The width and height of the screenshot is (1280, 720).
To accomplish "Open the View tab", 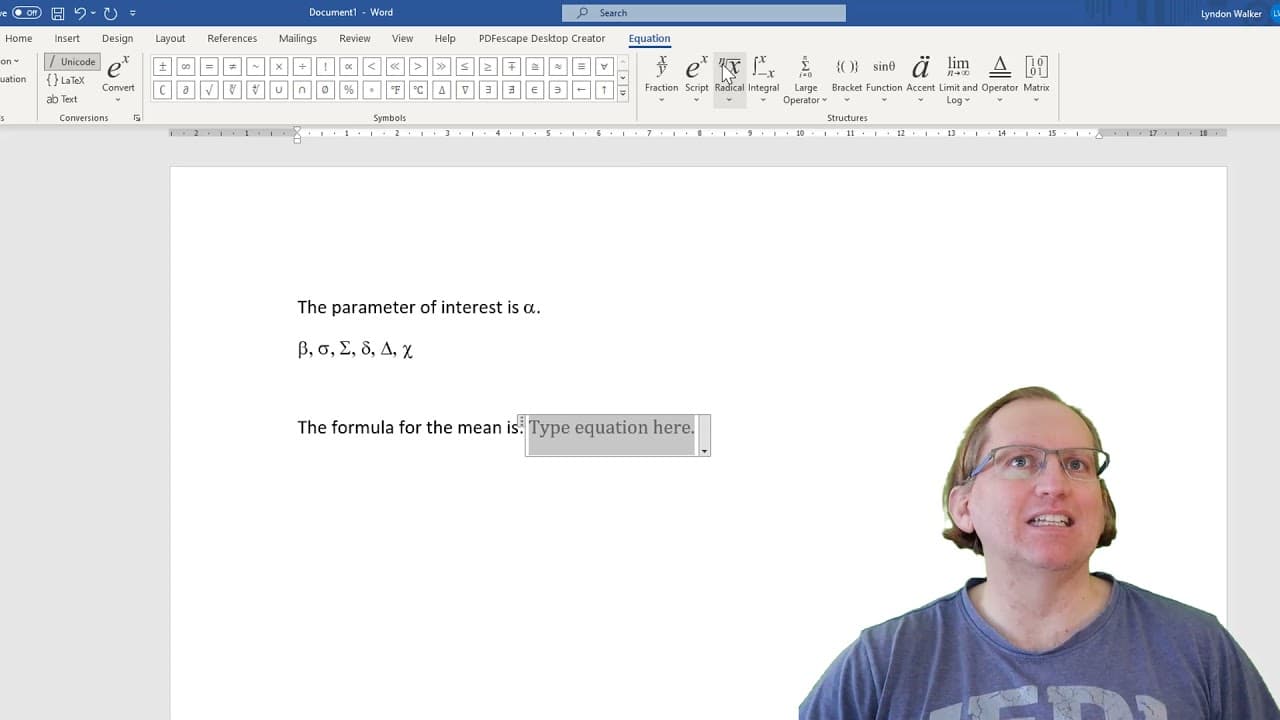I will click(402, 38).
